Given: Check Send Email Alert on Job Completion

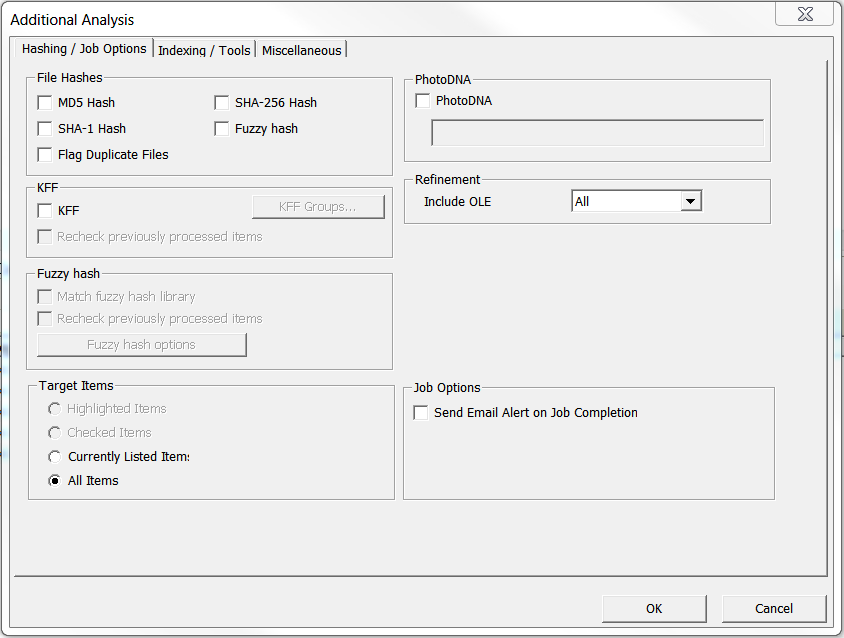Looking at the screenshot, I should point(420,413).
